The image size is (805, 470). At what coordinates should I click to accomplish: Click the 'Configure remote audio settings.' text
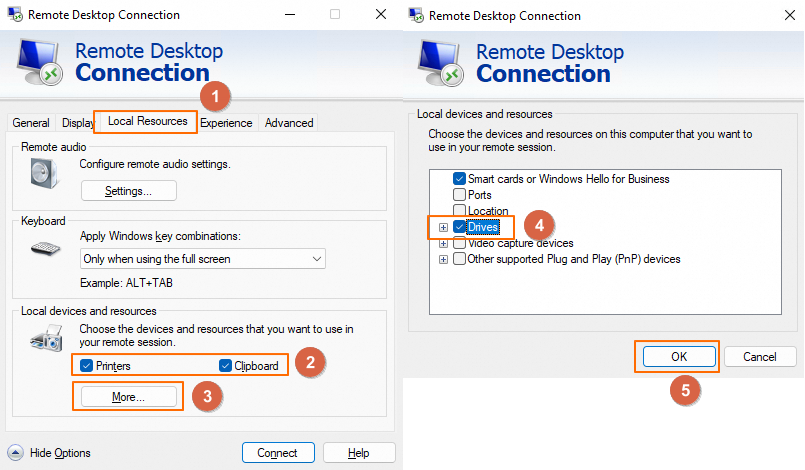tap(155, 164)
